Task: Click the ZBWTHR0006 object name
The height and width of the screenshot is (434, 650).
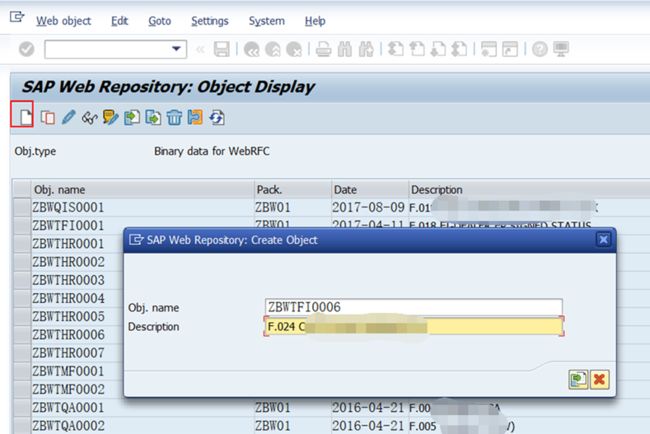Action: pos(68,335)
